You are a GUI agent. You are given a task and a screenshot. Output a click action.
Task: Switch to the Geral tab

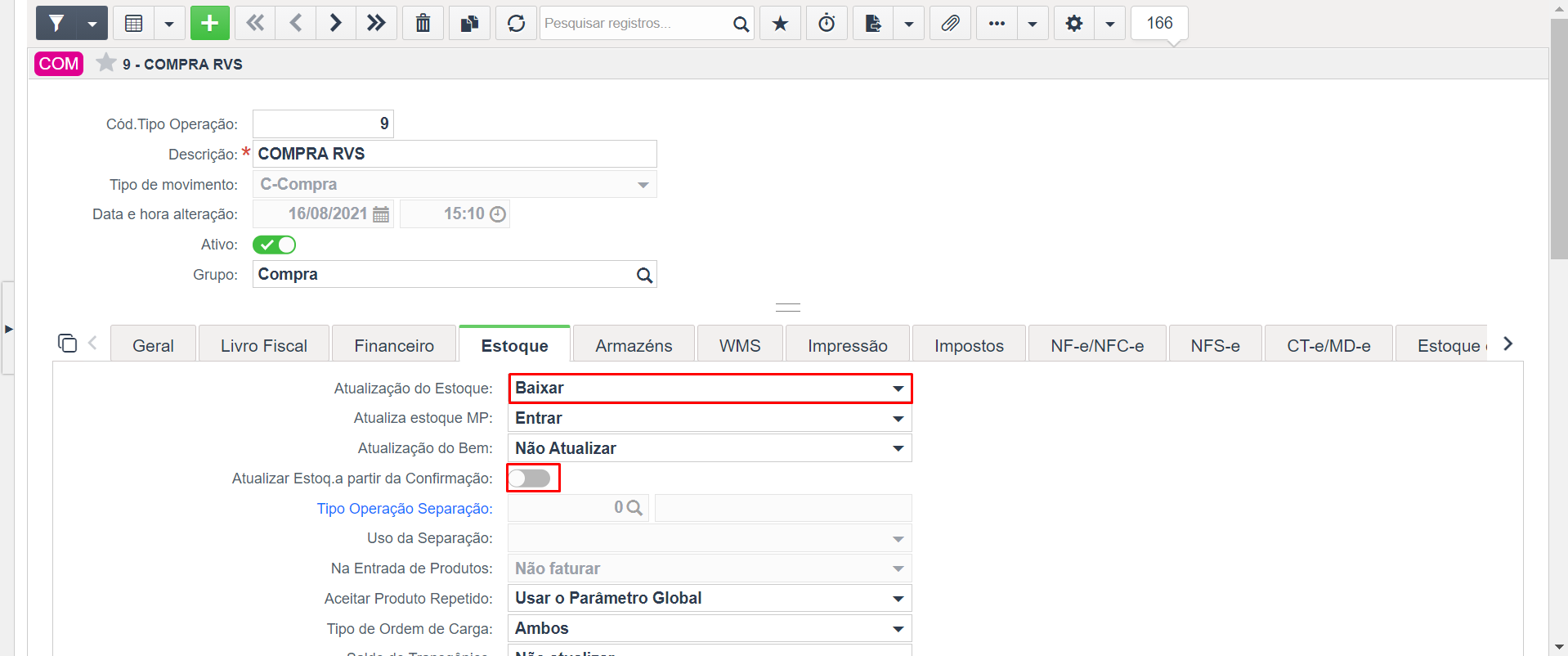point(153,345)
